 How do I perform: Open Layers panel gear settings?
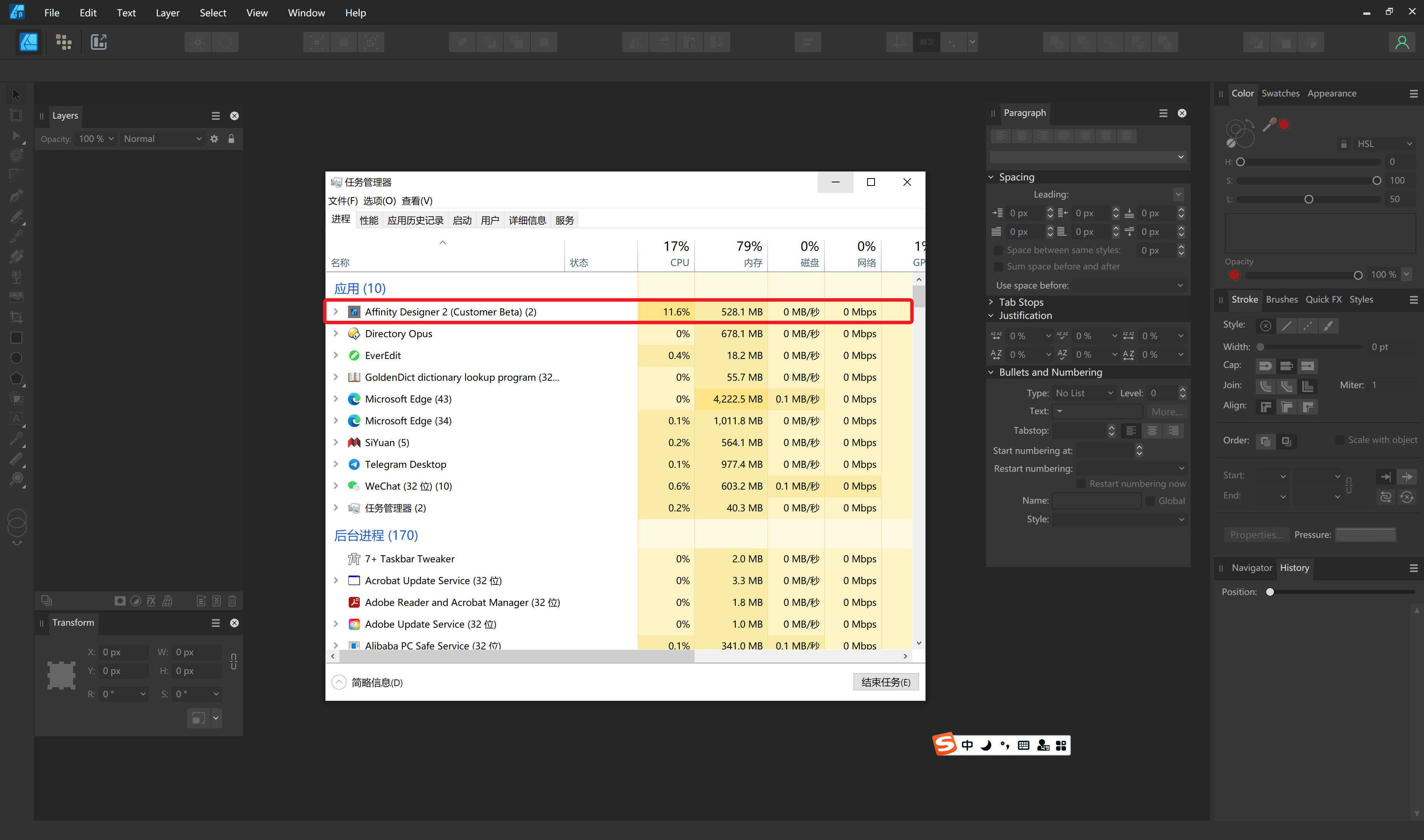214,139
